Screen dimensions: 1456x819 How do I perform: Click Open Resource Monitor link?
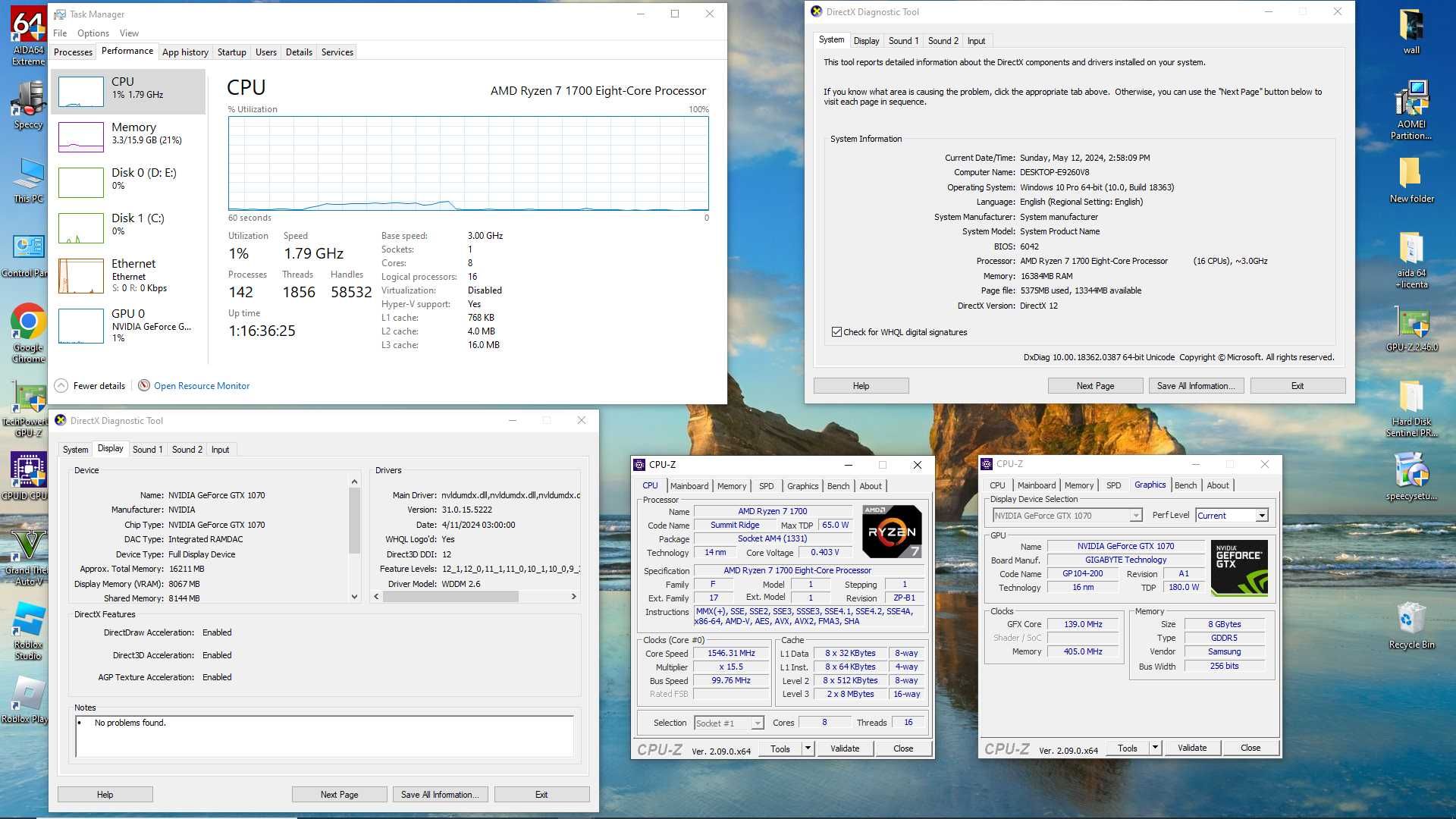202,386
